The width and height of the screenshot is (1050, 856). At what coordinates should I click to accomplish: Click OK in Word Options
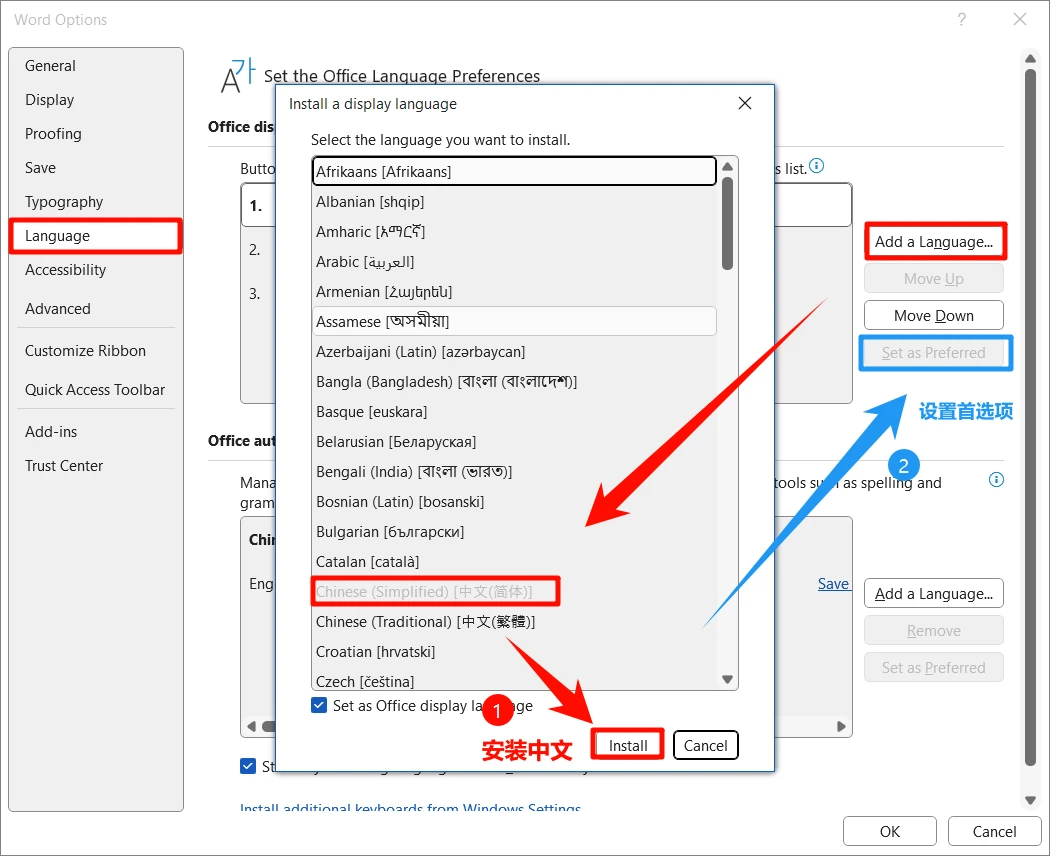pos(890,831)
